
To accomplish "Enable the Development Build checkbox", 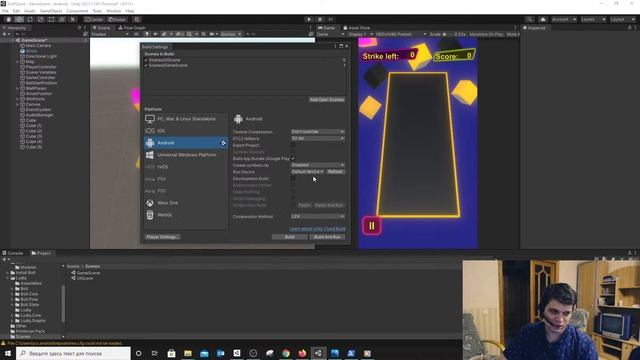I will coord(293,178).
